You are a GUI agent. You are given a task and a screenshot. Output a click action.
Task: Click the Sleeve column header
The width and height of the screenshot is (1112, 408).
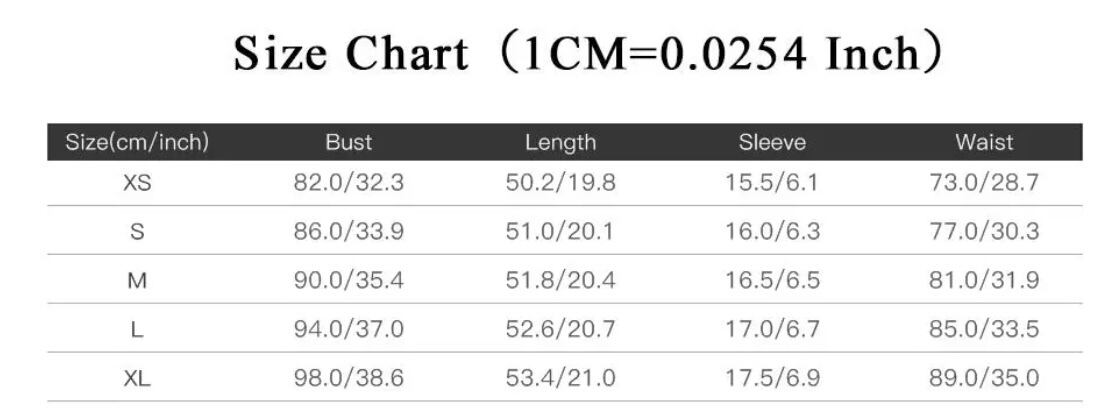(772, 143)
